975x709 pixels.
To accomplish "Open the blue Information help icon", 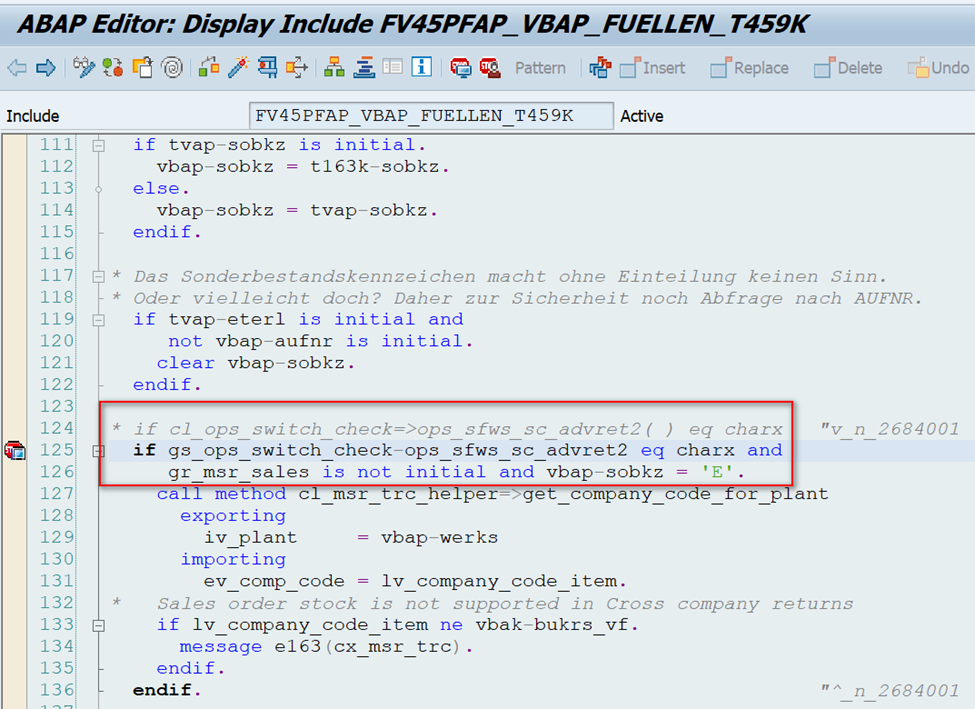I will point(422,67).
